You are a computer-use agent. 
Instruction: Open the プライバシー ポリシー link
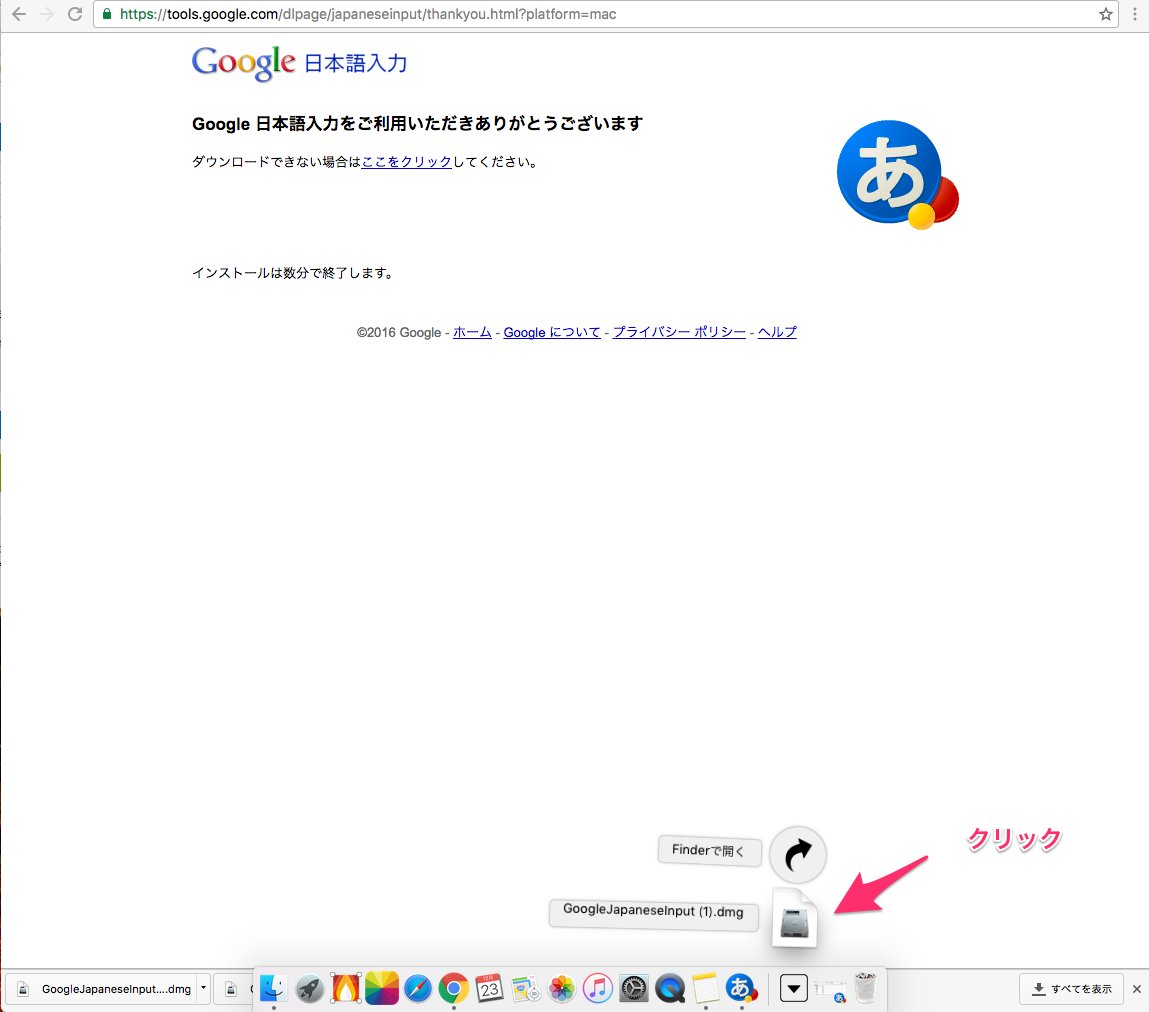point(679,332)
